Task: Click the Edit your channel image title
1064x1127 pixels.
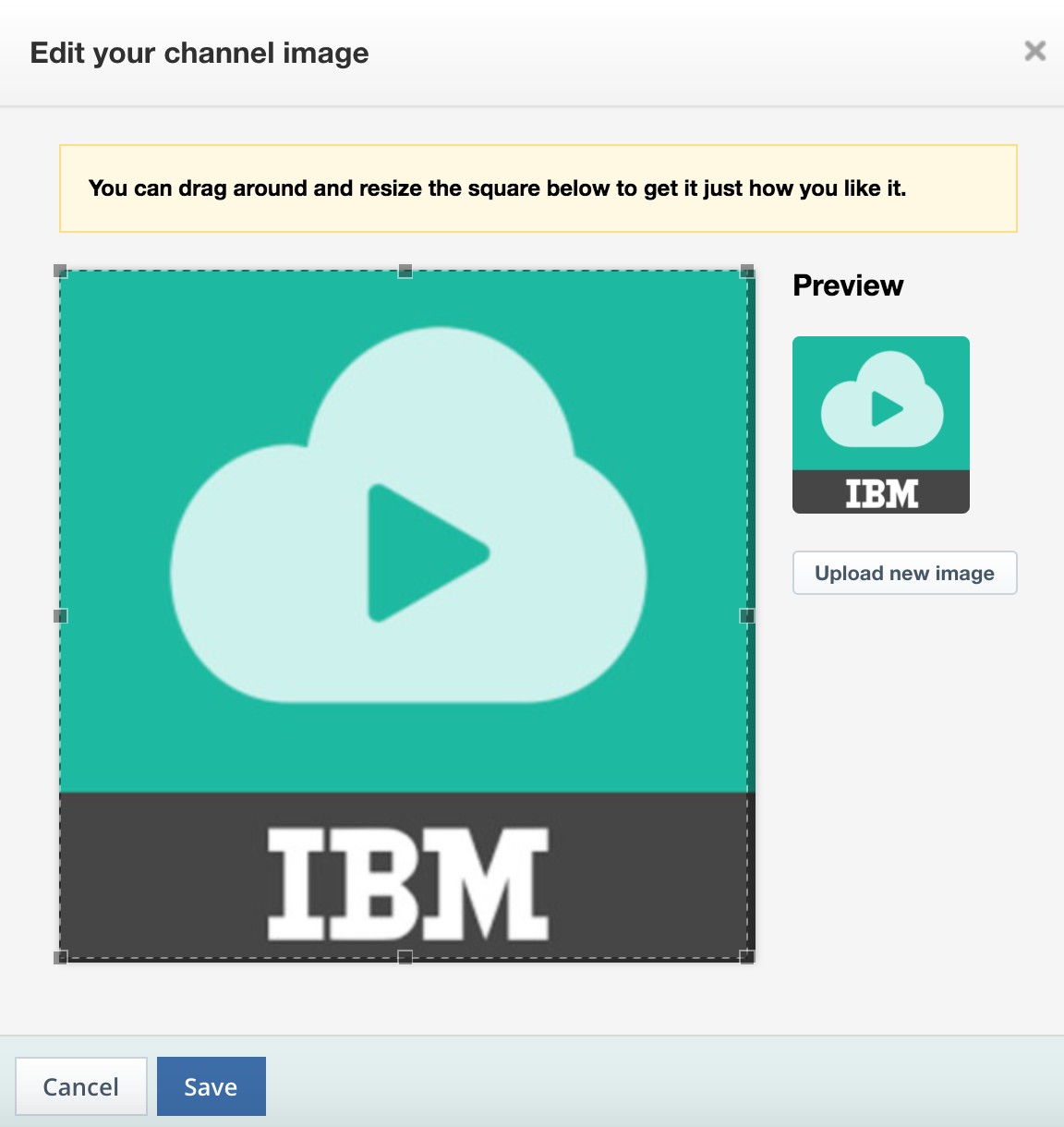Action: (x=199, y=53)
